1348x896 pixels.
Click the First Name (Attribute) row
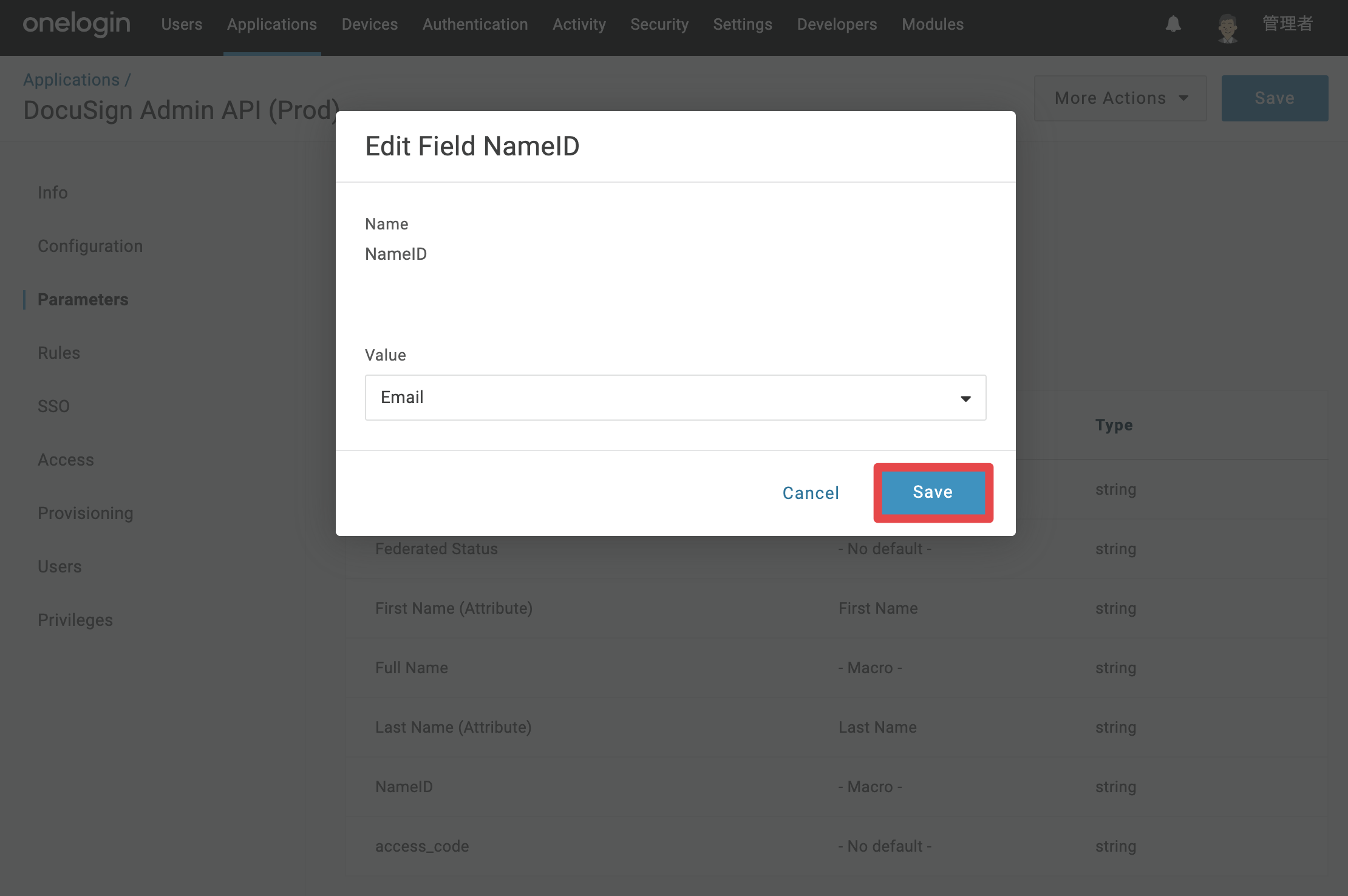coord(837,608)
